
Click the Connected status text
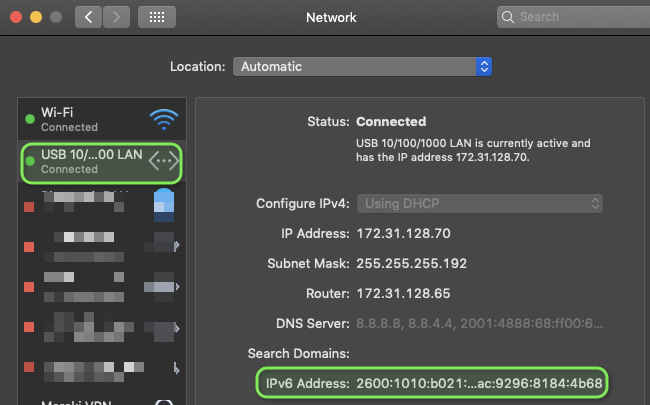[391, 122]
